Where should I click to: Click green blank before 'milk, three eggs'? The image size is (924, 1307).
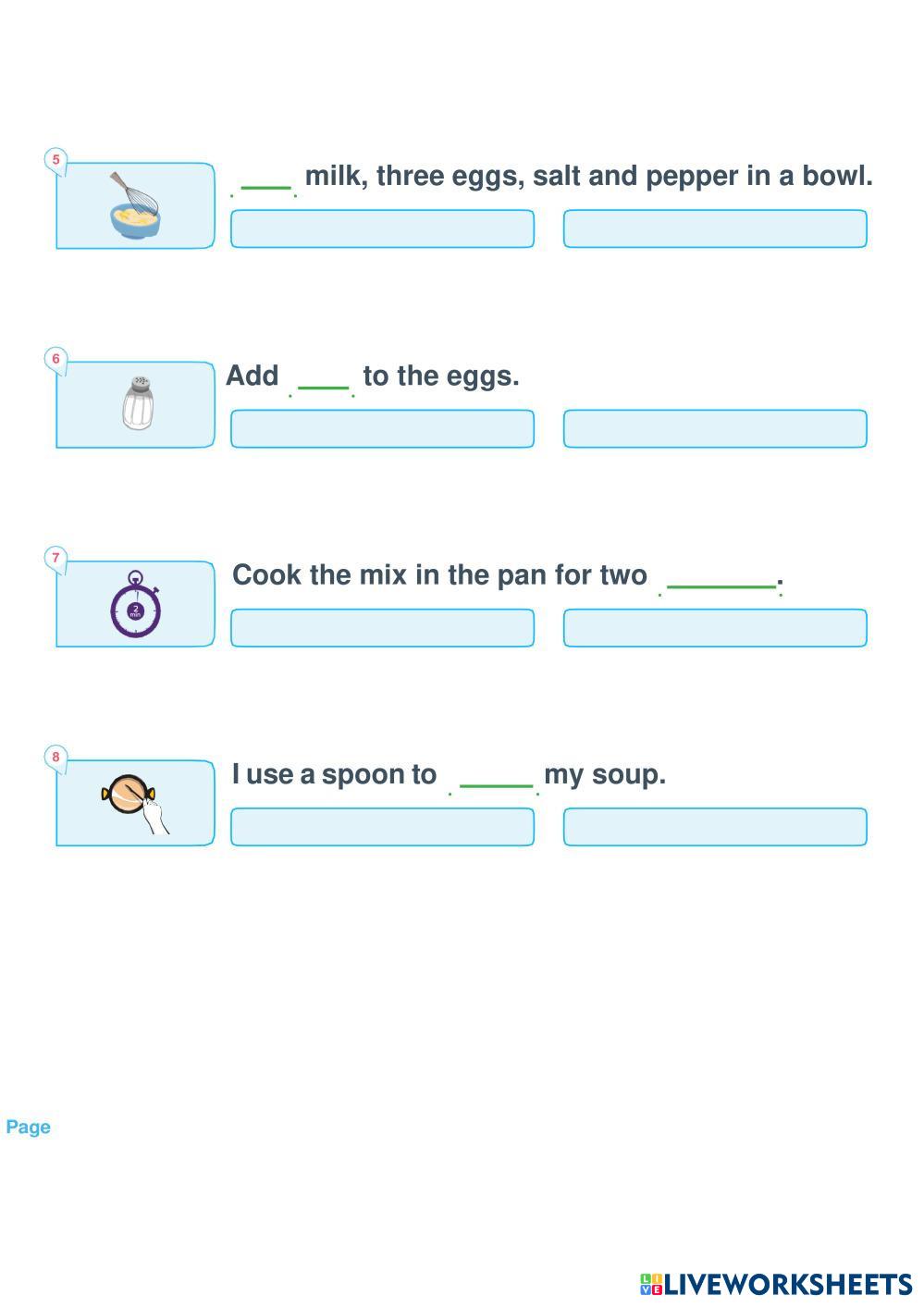tap(265, 185)
